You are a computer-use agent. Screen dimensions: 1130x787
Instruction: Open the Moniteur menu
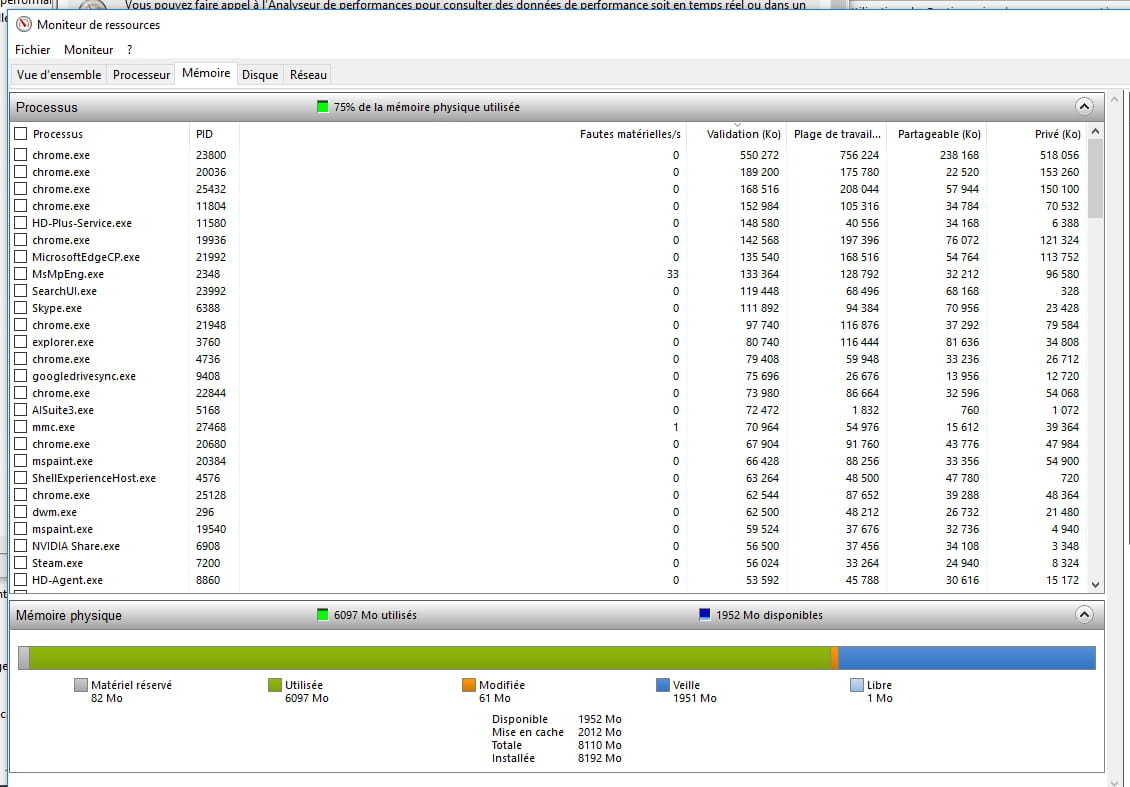pyautogui.click(x=89, y=50)
